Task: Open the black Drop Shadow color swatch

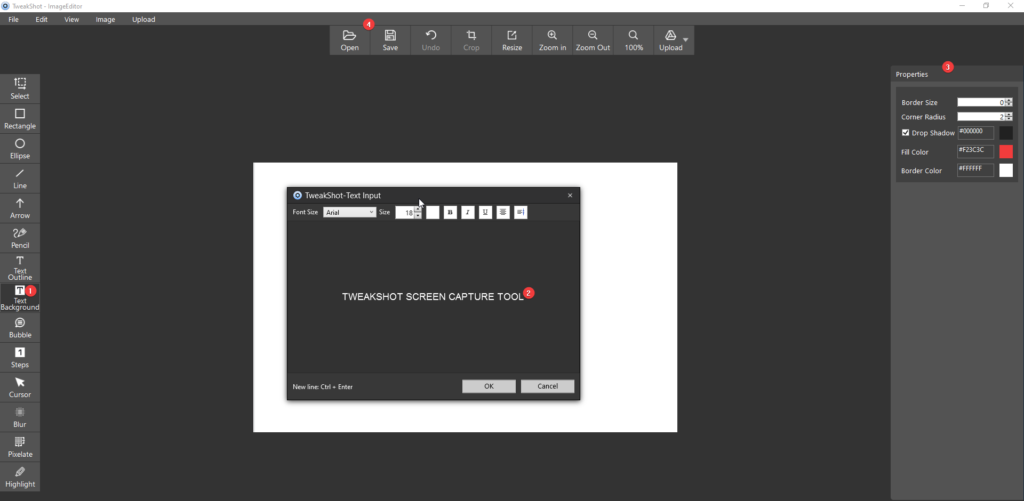Action: [1006, 133]
